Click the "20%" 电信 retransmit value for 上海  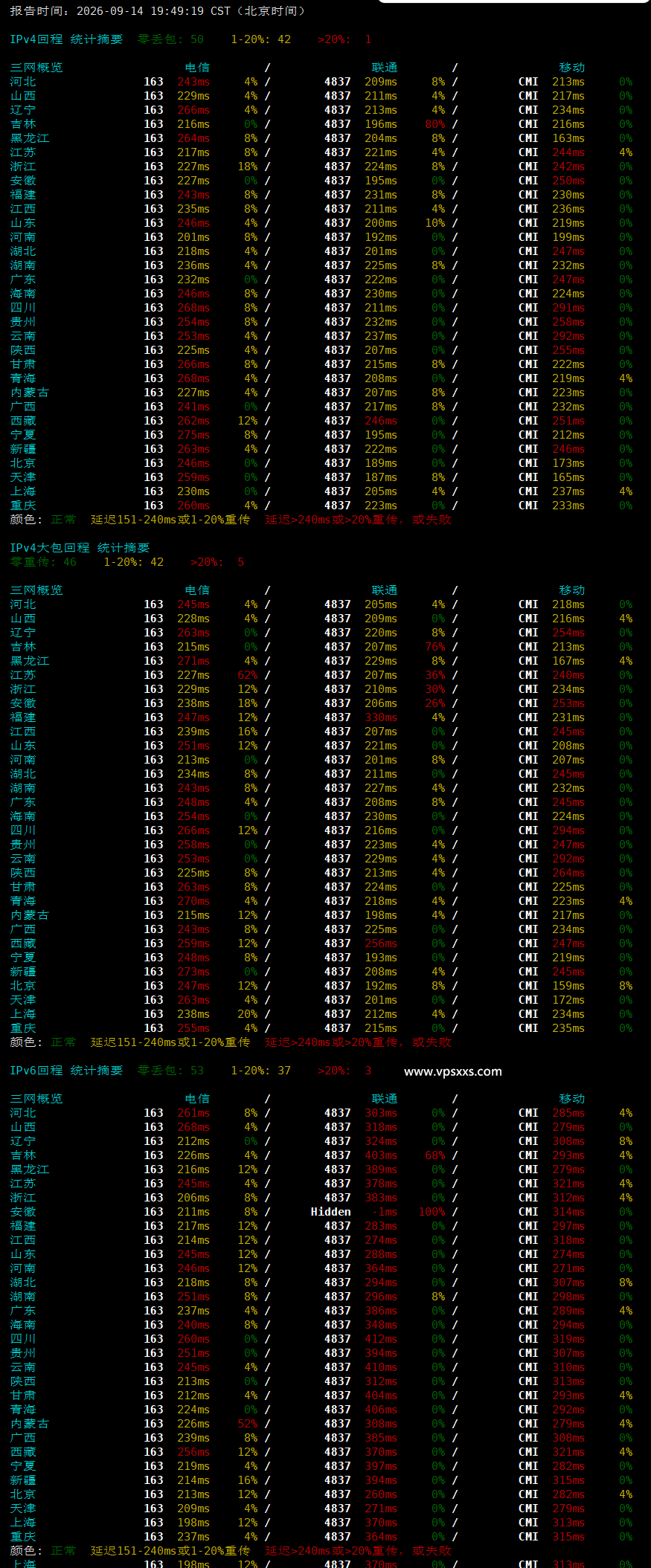click(x=248, y=1014)
